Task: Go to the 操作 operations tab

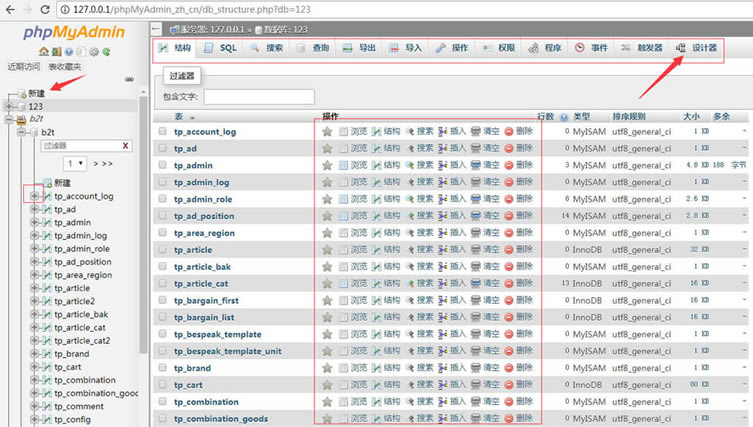Action: pyautogui.click(x=452, y=48)
